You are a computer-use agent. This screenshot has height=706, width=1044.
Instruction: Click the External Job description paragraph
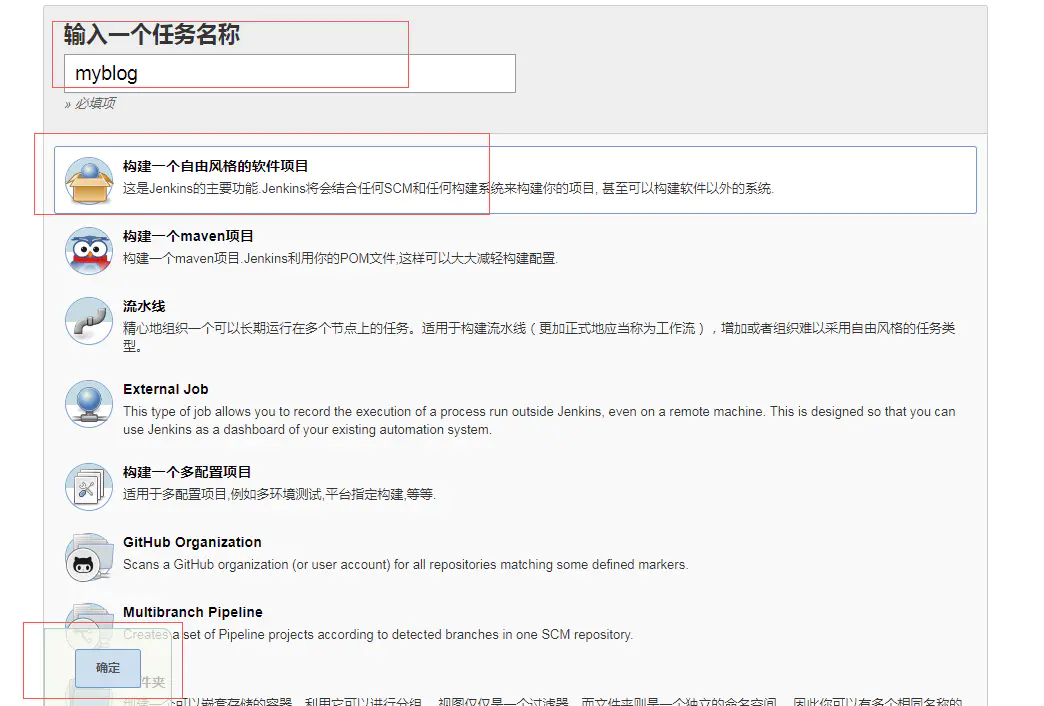coord(539,420)
